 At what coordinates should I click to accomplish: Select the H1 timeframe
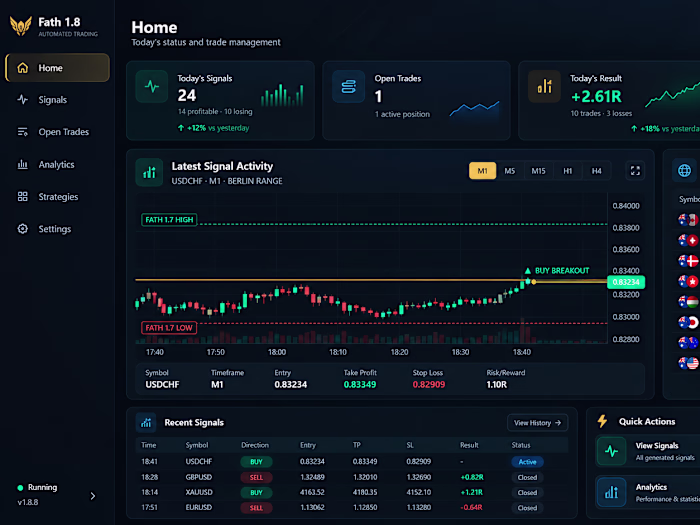(x=567, y=171)
